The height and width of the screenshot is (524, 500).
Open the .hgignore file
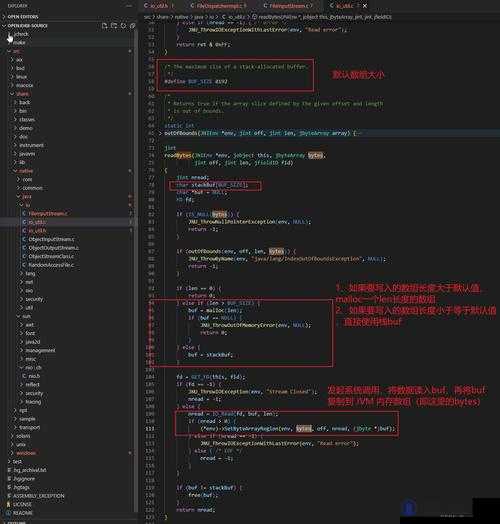[21, 479]
